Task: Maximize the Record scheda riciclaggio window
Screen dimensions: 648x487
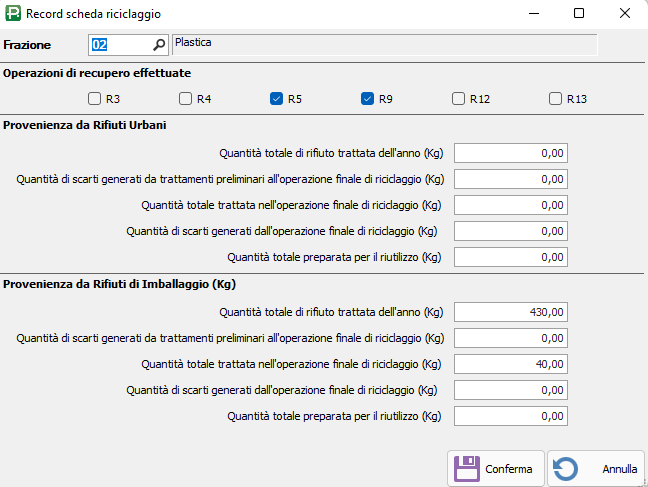Action: [x=579, y=14]
